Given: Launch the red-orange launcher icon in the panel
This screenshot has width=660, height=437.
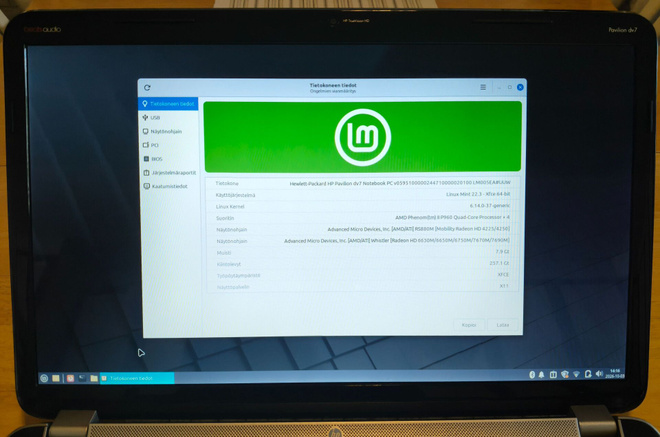Looking at the screenshot, I should (x=70, y=378).
